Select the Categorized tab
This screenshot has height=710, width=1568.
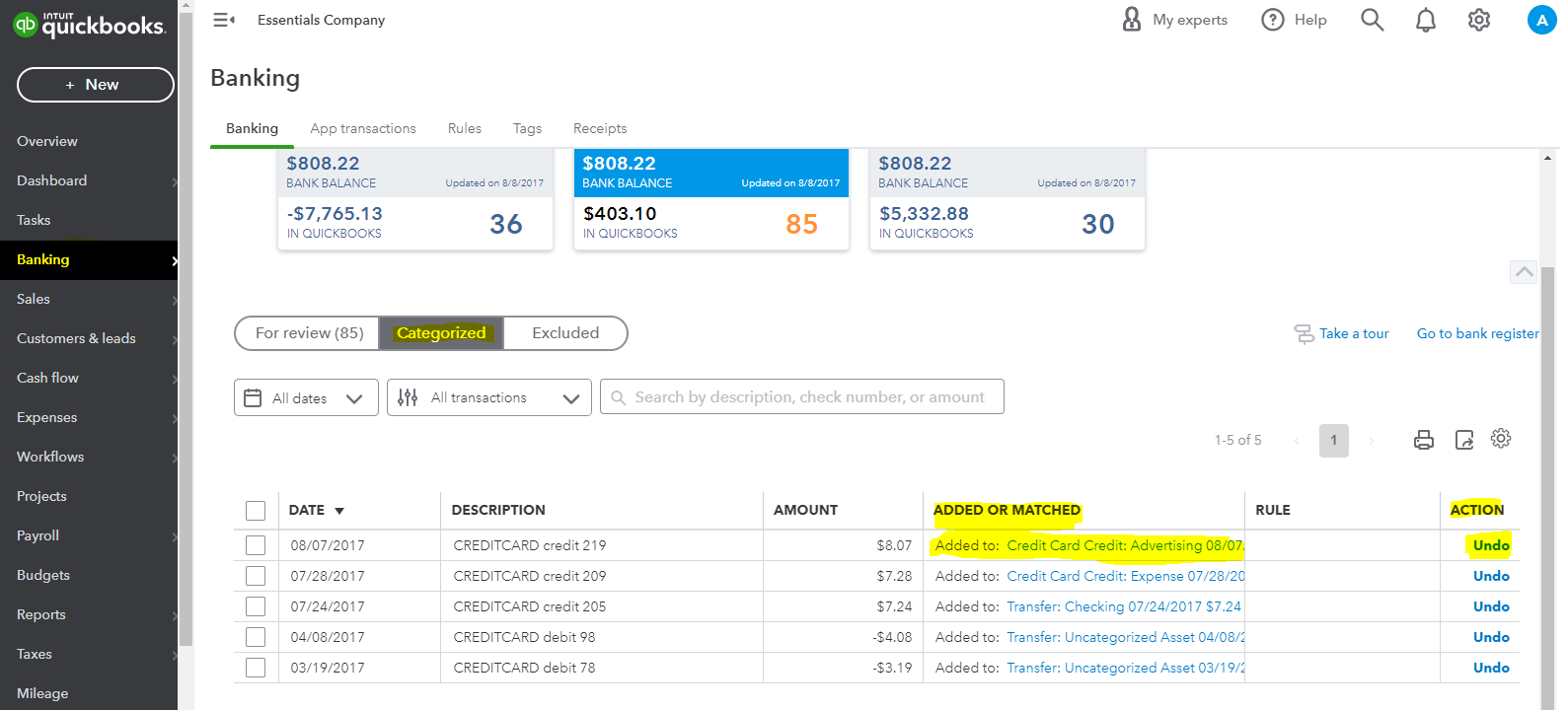click(x=441, y=333)
